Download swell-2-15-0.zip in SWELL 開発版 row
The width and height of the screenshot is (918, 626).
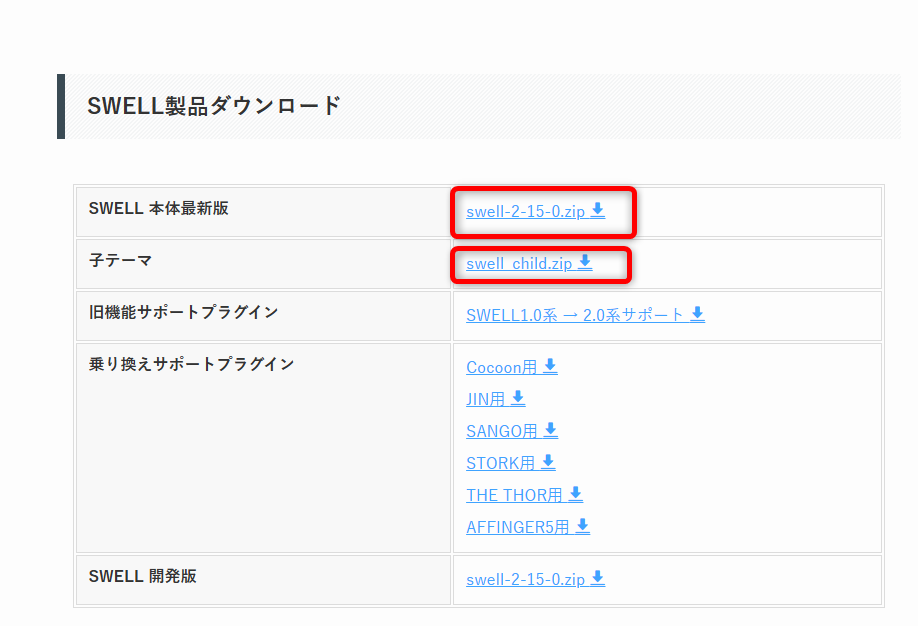535,579
